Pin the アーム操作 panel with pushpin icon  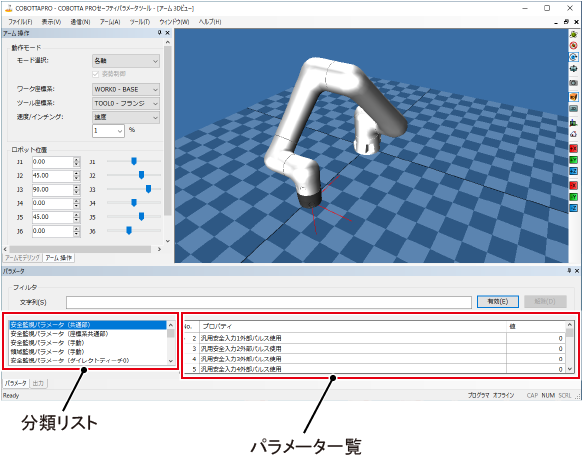coord(160,33)
